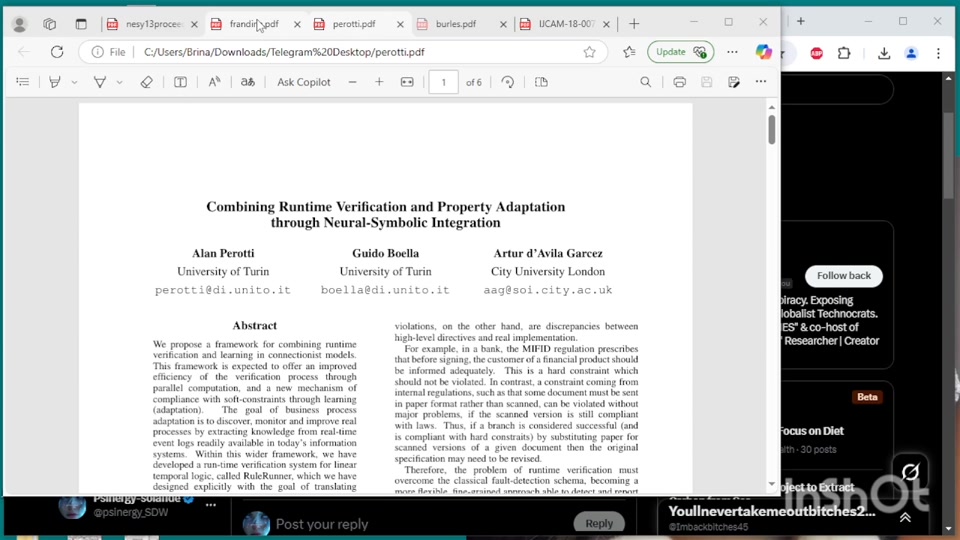Image resolution: width=960 pixels, height=540 pixels.
Task: Open Find in PDF search
Action: [x=645, y=82]
